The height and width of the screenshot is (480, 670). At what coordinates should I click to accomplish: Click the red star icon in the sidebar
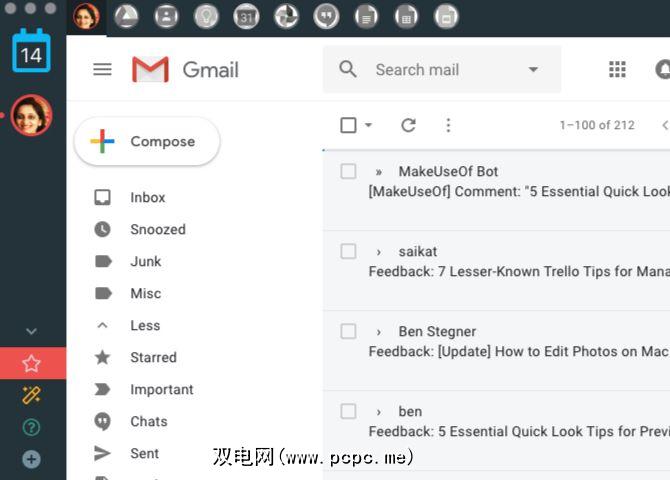pyautogui.click(x=31, y=363)
